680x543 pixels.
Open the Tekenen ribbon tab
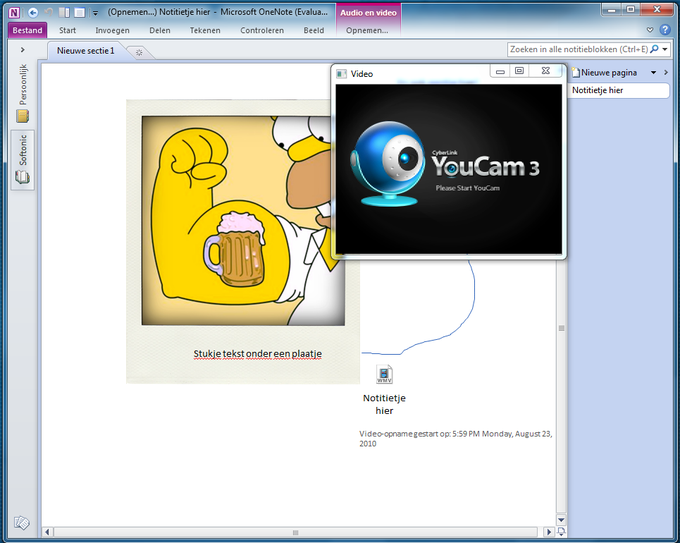click(205, 30)
